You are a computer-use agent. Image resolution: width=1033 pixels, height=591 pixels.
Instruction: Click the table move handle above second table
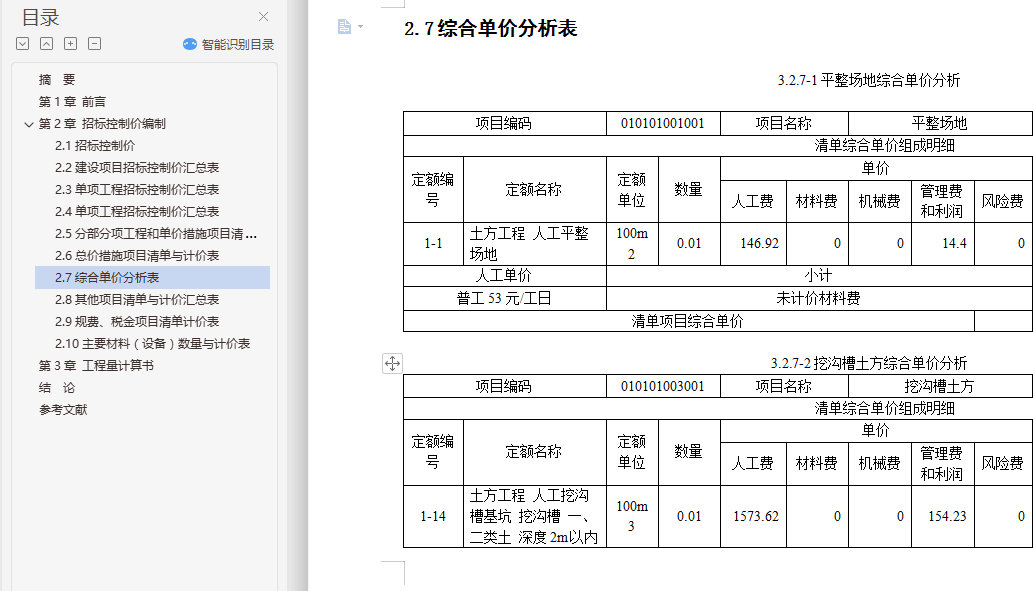tap(392, 363)
